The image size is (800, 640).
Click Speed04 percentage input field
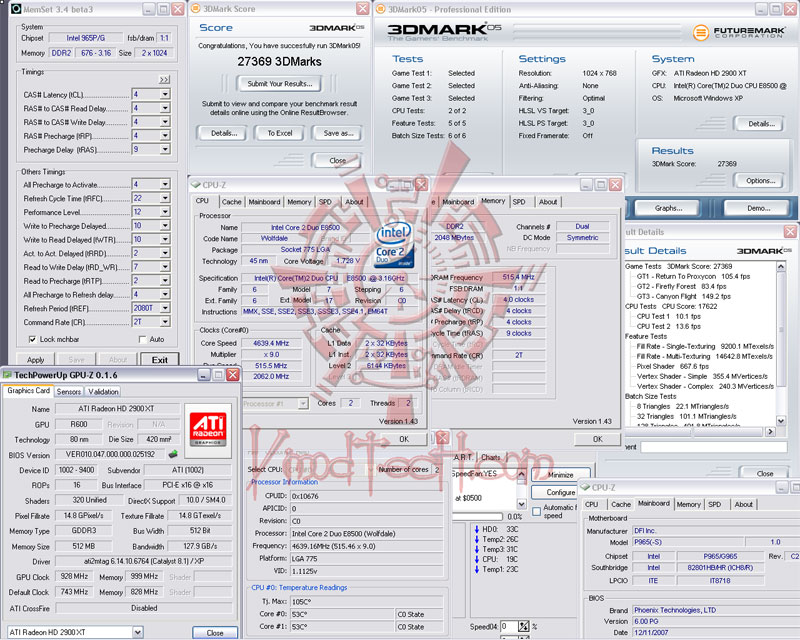509,626
